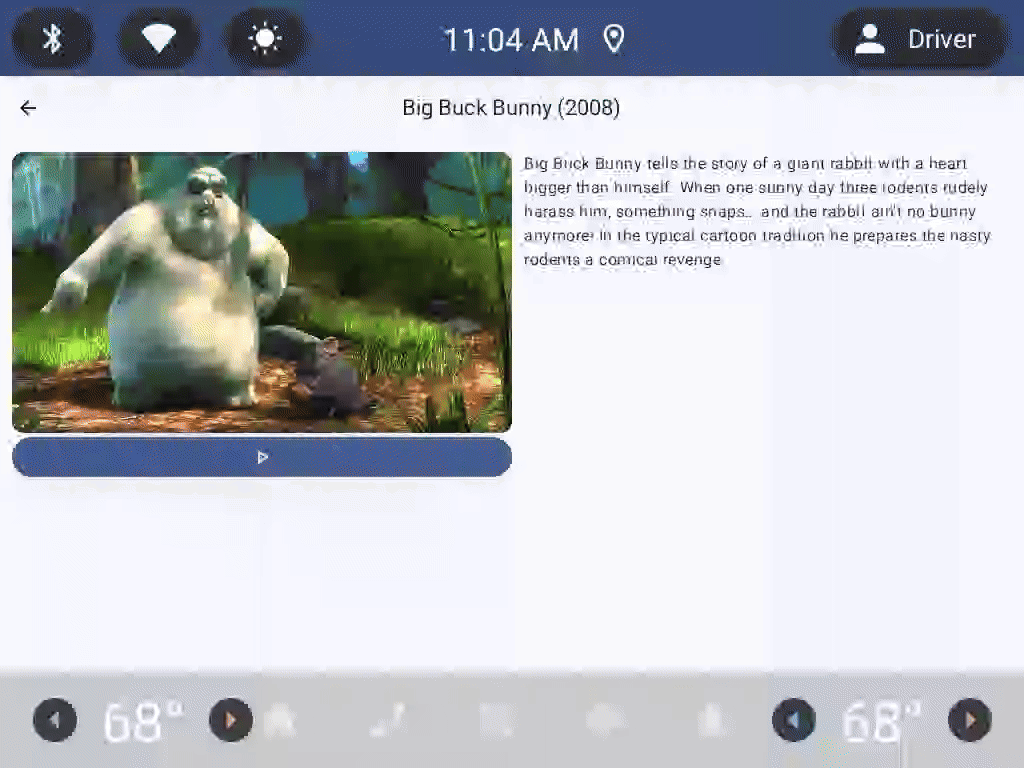This screenshot has width=1024, height=768.
Task: Tap the location pin icon
Action: pos(613,38)
